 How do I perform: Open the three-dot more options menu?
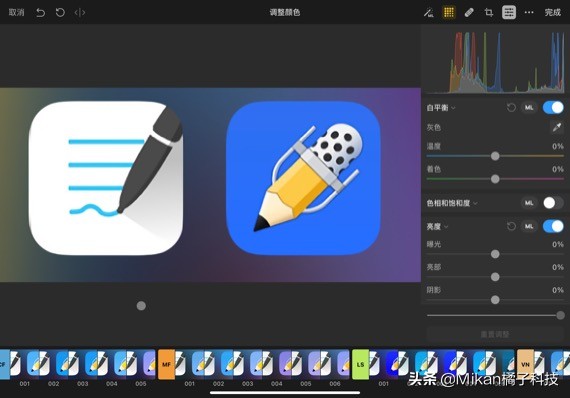[529, 13]
